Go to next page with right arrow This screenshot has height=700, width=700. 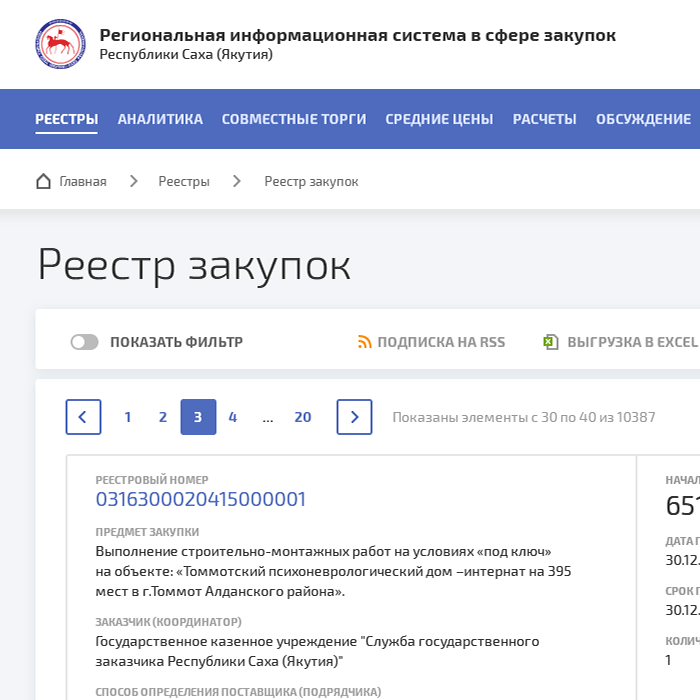[x=354, y=417]
